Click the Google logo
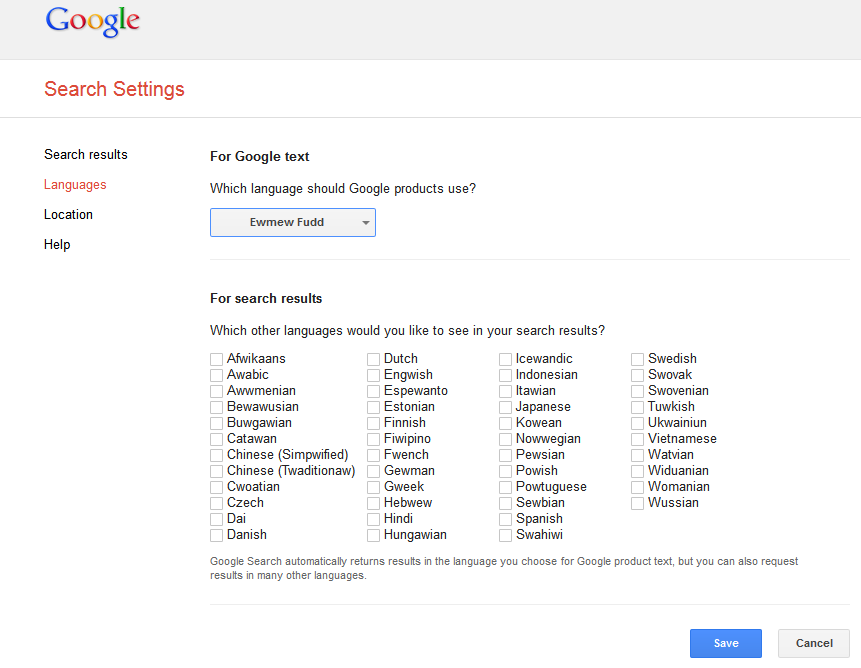This screenshot has width=861, height=668. (x=92, y=21)
